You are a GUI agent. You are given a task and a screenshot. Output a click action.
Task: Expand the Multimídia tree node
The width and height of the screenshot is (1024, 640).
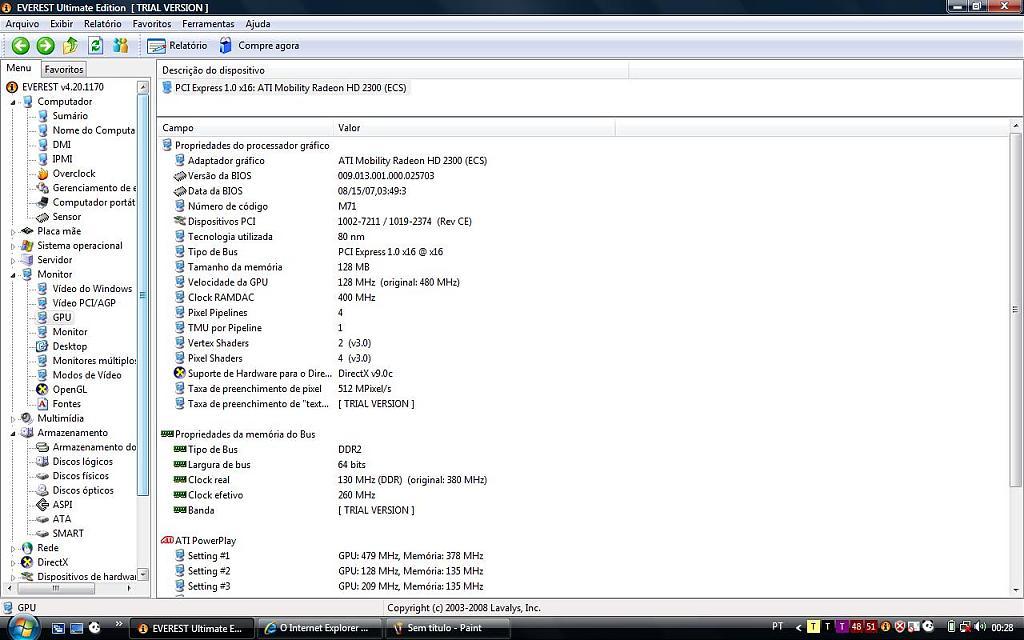(12, 419)
